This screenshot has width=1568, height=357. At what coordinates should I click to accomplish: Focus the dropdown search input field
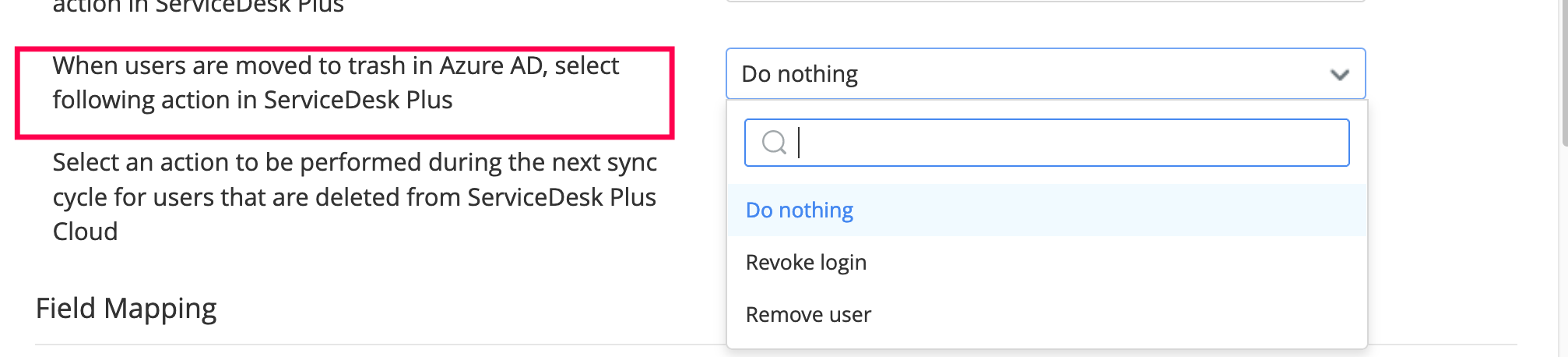[1046, 143]
